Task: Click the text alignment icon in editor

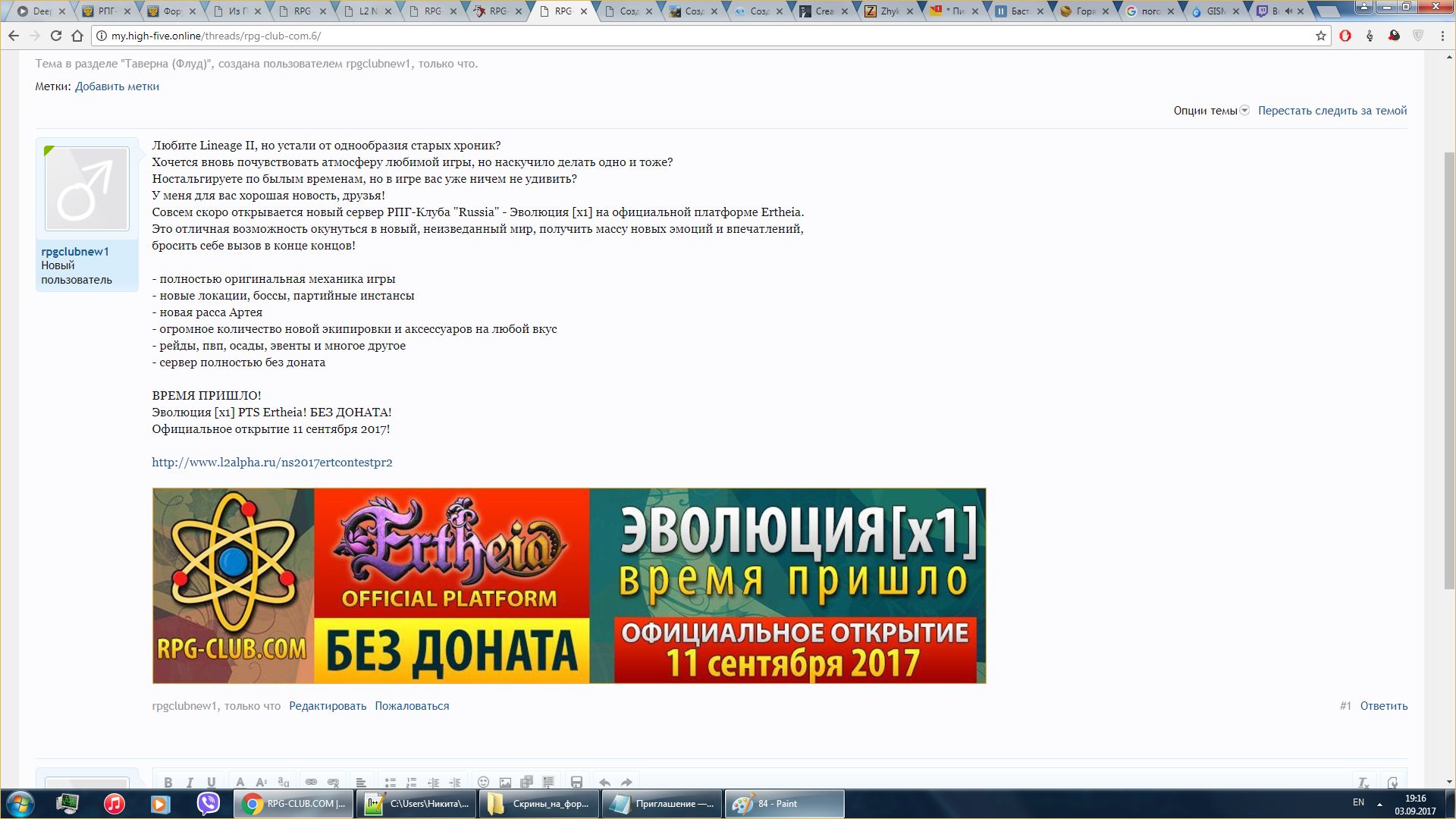Action: (361, 782)
